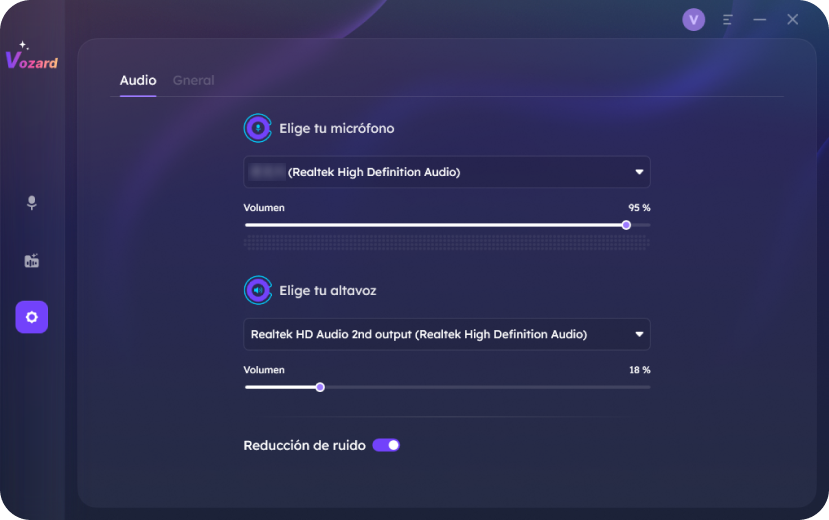The width and height of the screenshot is (829, 520).
Task: Open the microphone voice changer sidebar icon
Action: tap(32, 202)
